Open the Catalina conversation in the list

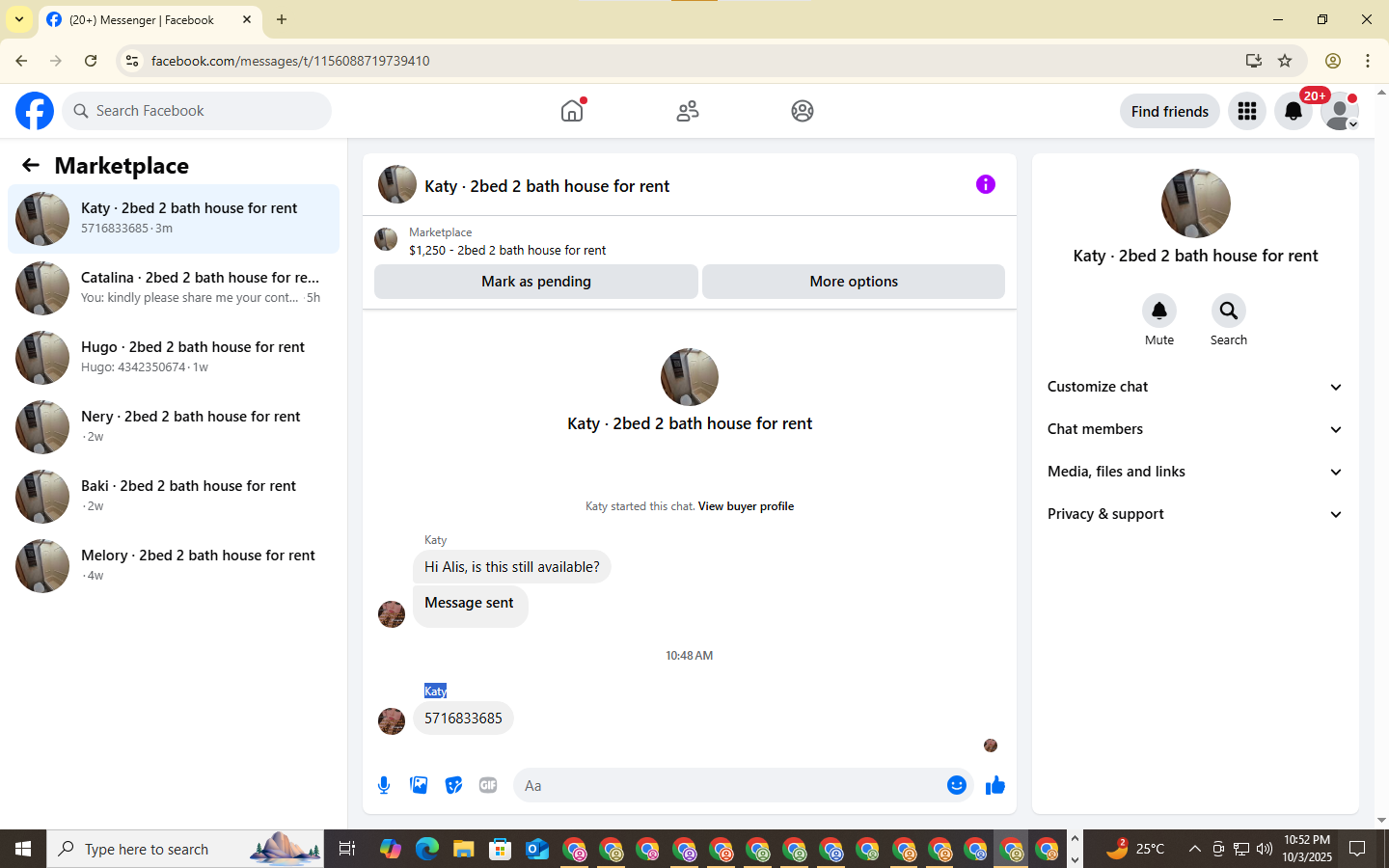(x=174, y=288)
